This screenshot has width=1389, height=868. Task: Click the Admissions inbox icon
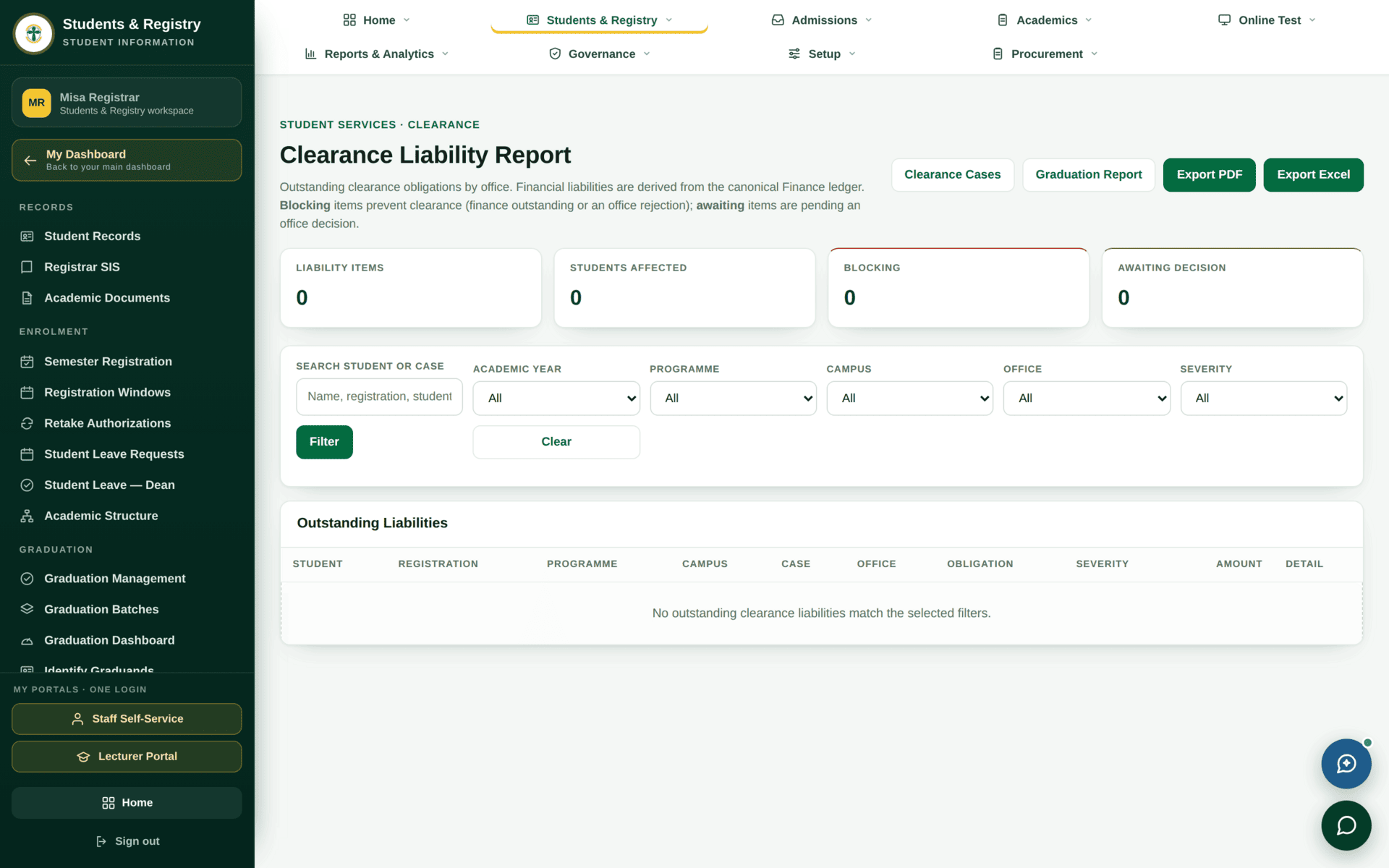click(x=778, y=20)
